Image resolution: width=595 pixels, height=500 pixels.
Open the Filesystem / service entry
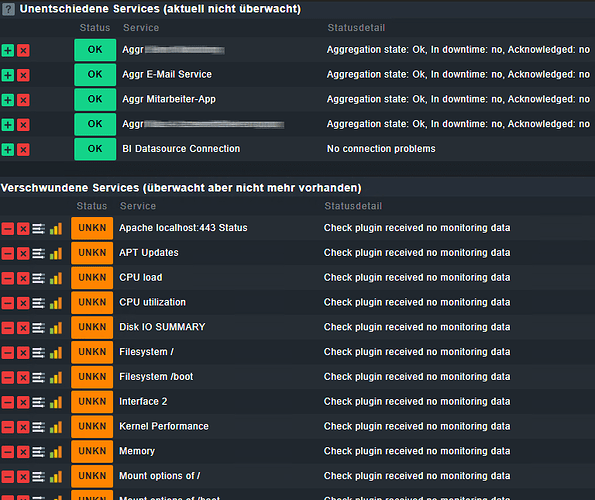point(146,352)
